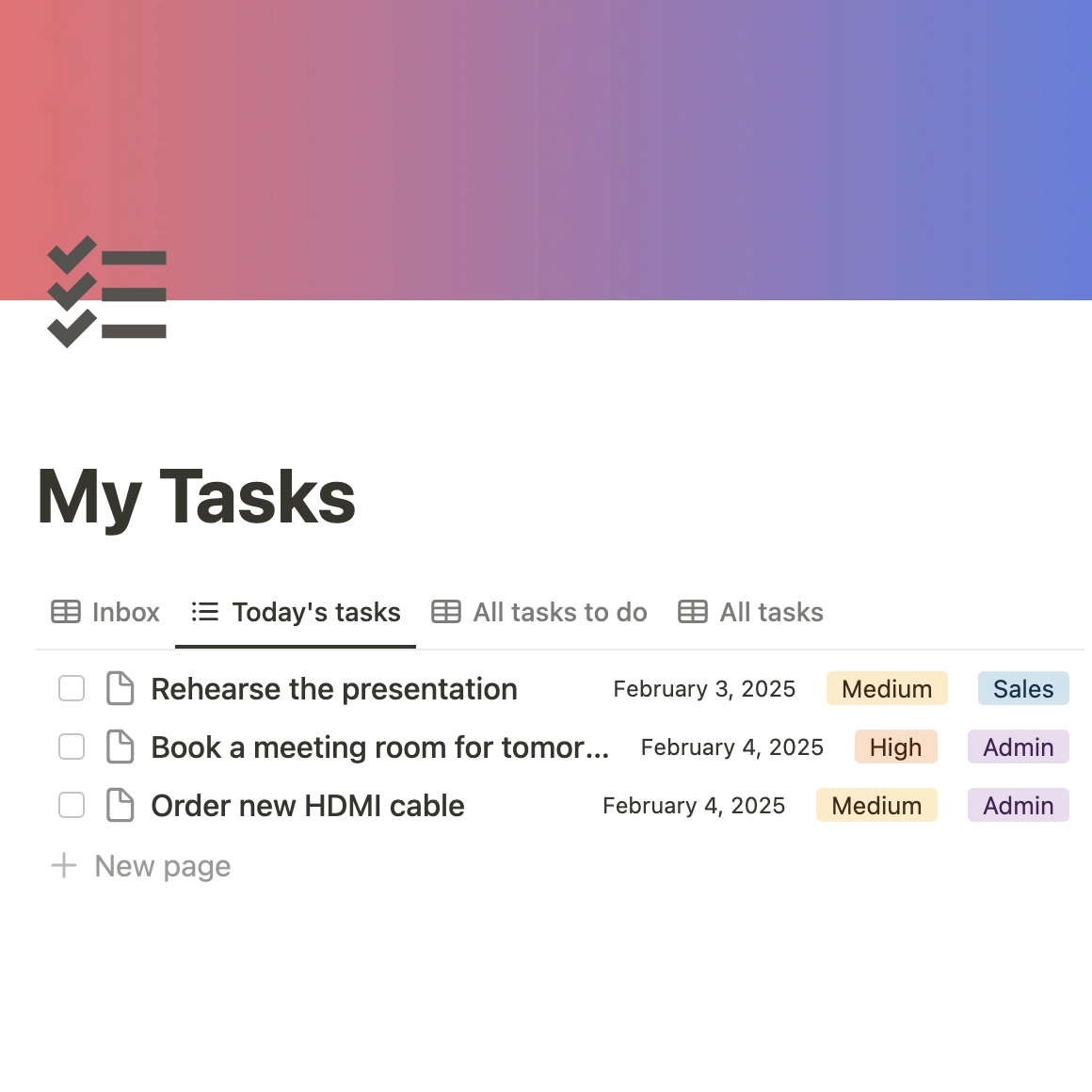This screenshot has width=1092, height=1092.
Task: Click the Sales tag on first task
Action: (x=1023, y=689)
